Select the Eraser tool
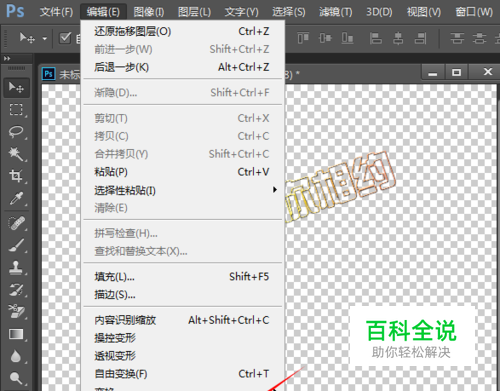This screenshot has width=500, height=391. (x=16, y=312)
